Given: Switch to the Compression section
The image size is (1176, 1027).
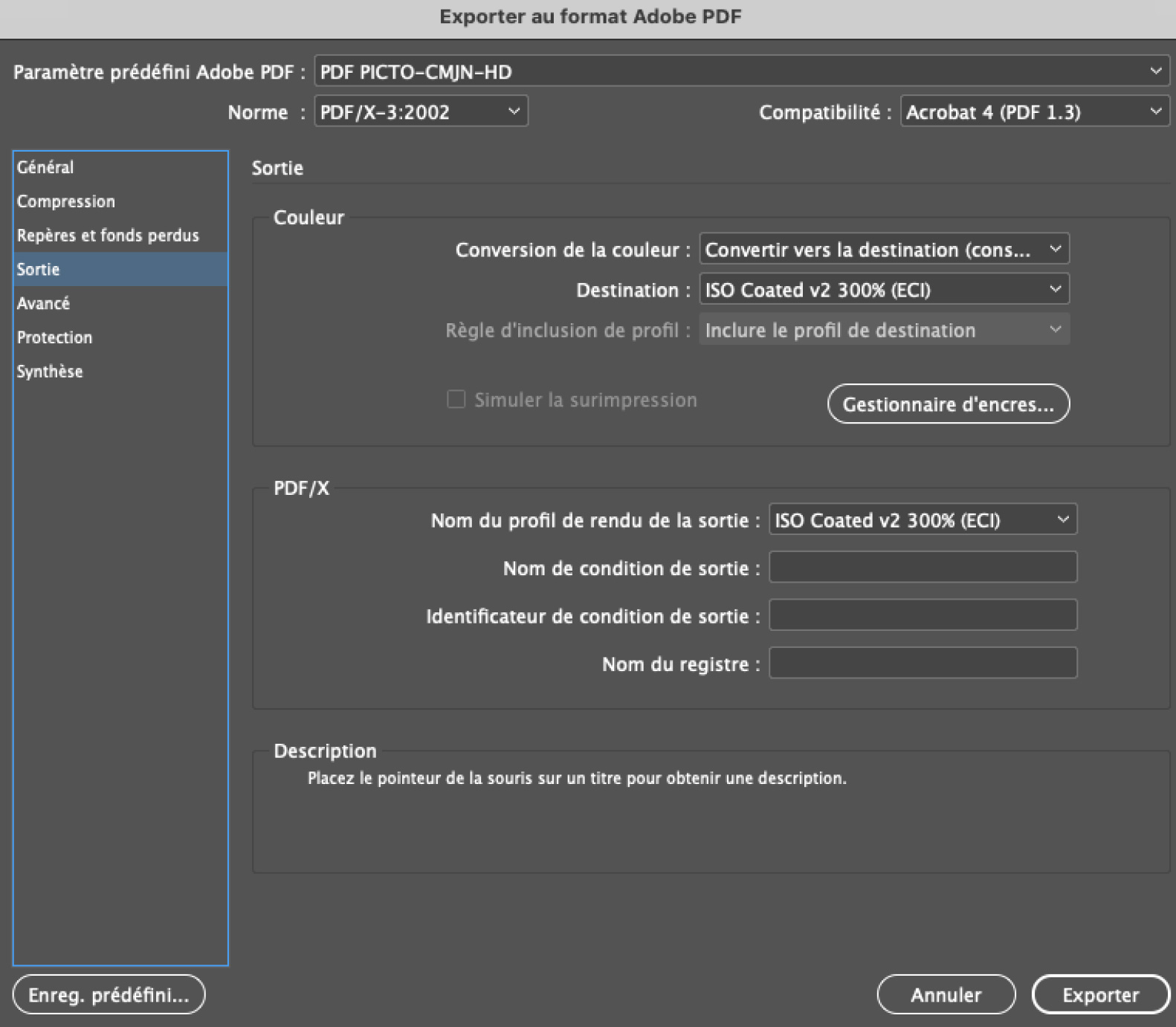Looking at the screenshot, I should 66,201.
